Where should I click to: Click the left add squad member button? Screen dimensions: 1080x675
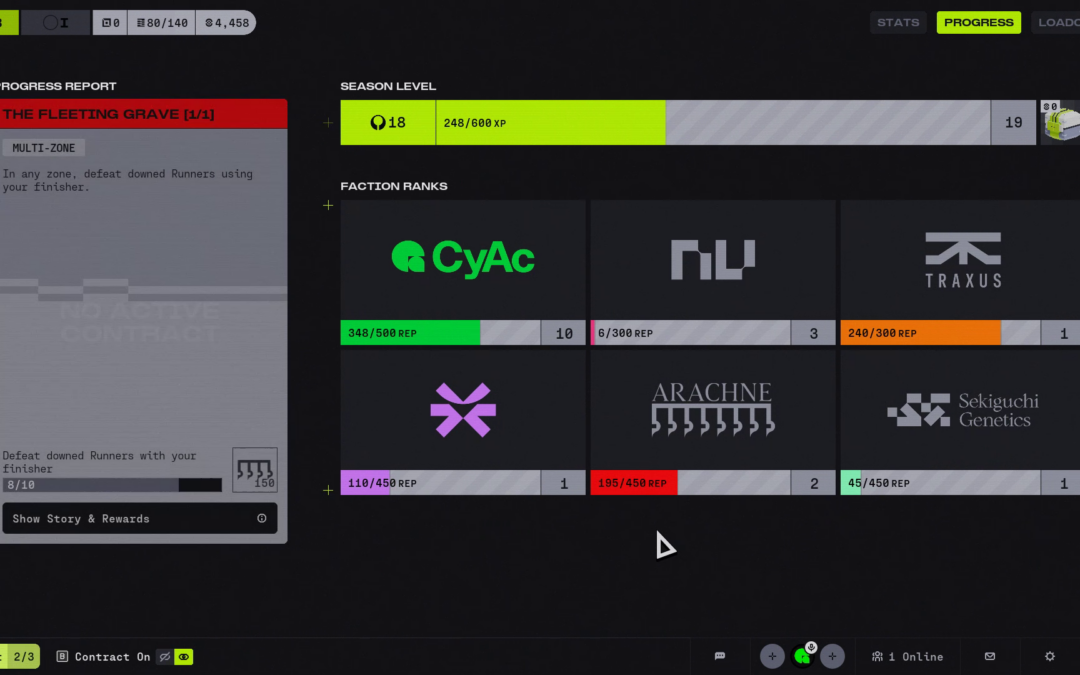click(x=772, y=656)
